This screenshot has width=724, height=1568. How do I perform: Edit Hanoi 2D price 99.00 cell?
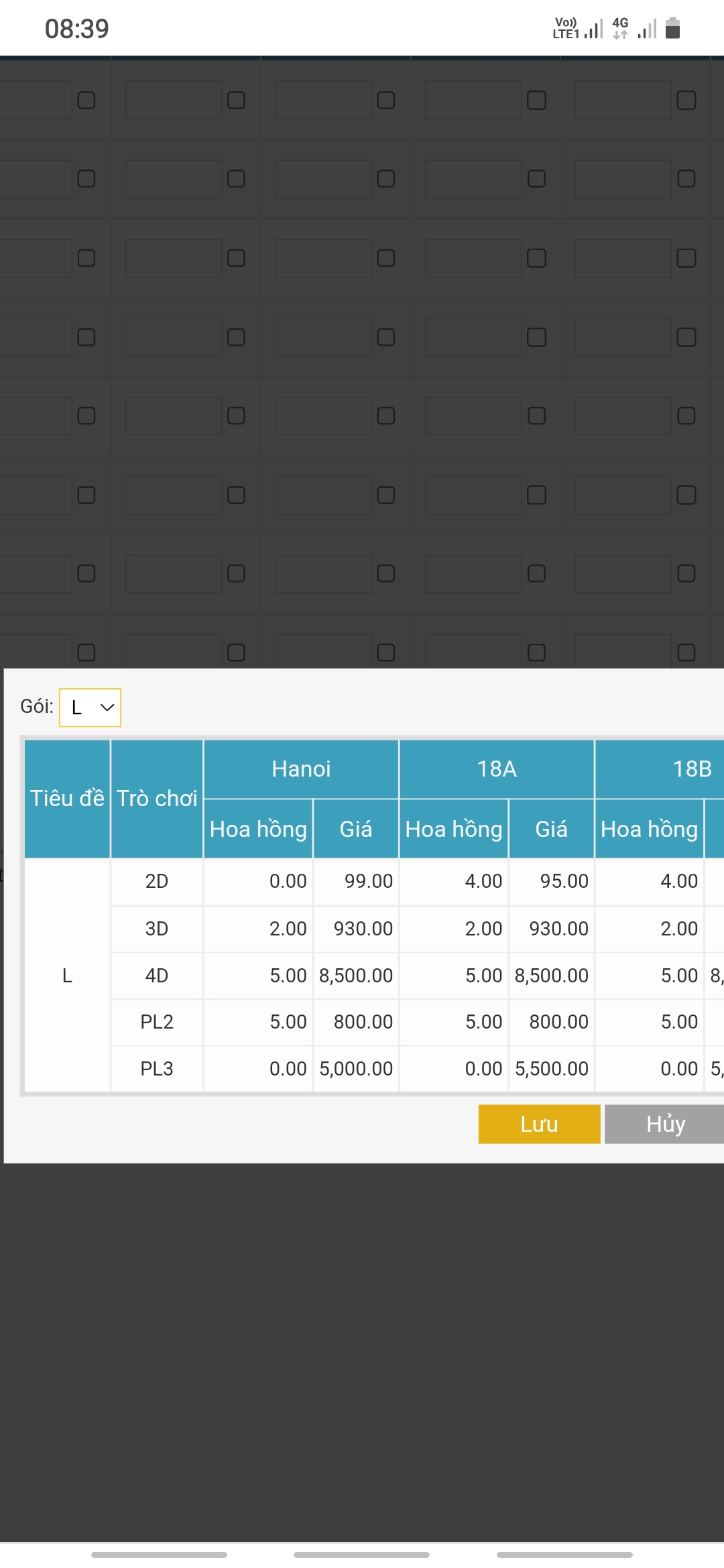click(356, 881)
